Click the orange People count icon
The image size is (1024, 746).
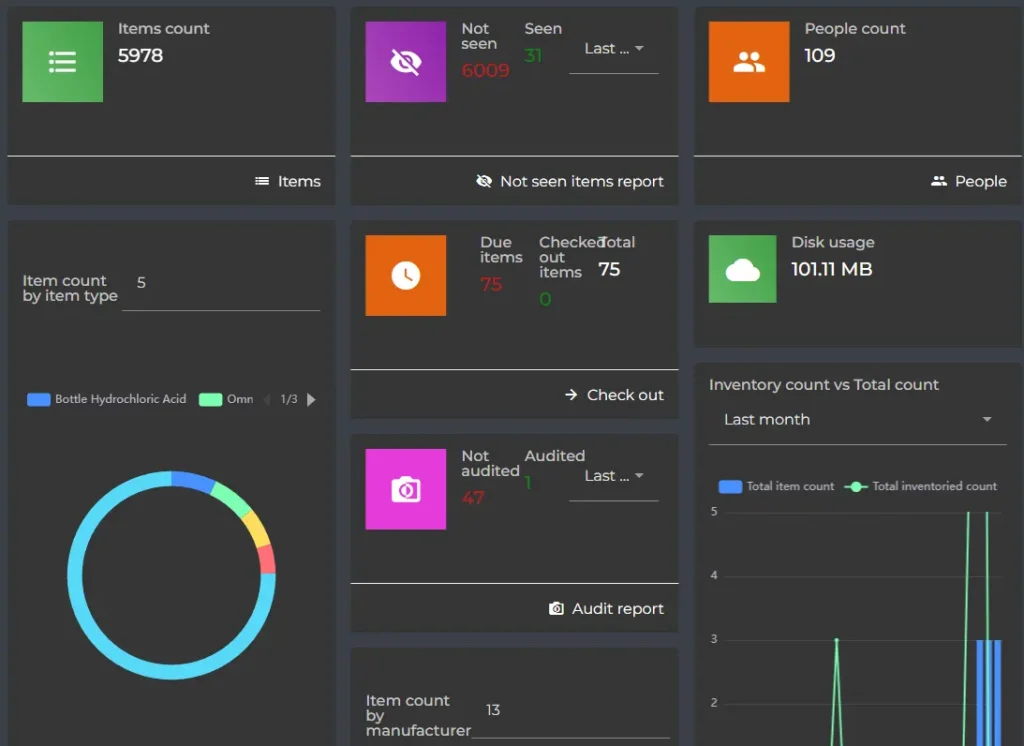point(748,61)
